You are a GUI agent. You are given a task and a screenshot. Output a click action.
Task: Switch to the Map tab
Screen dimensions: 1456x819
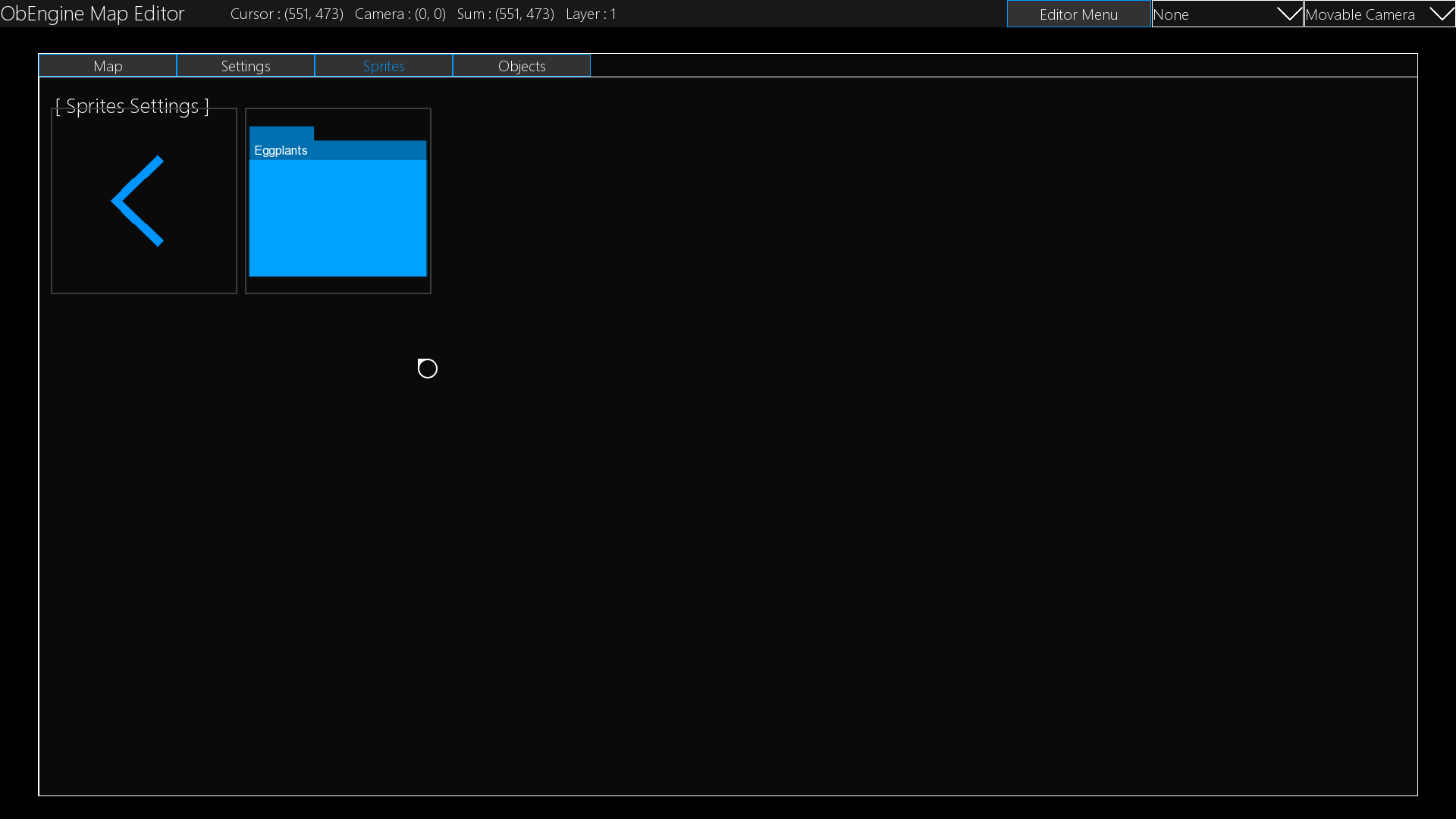(x=108, y=66)
